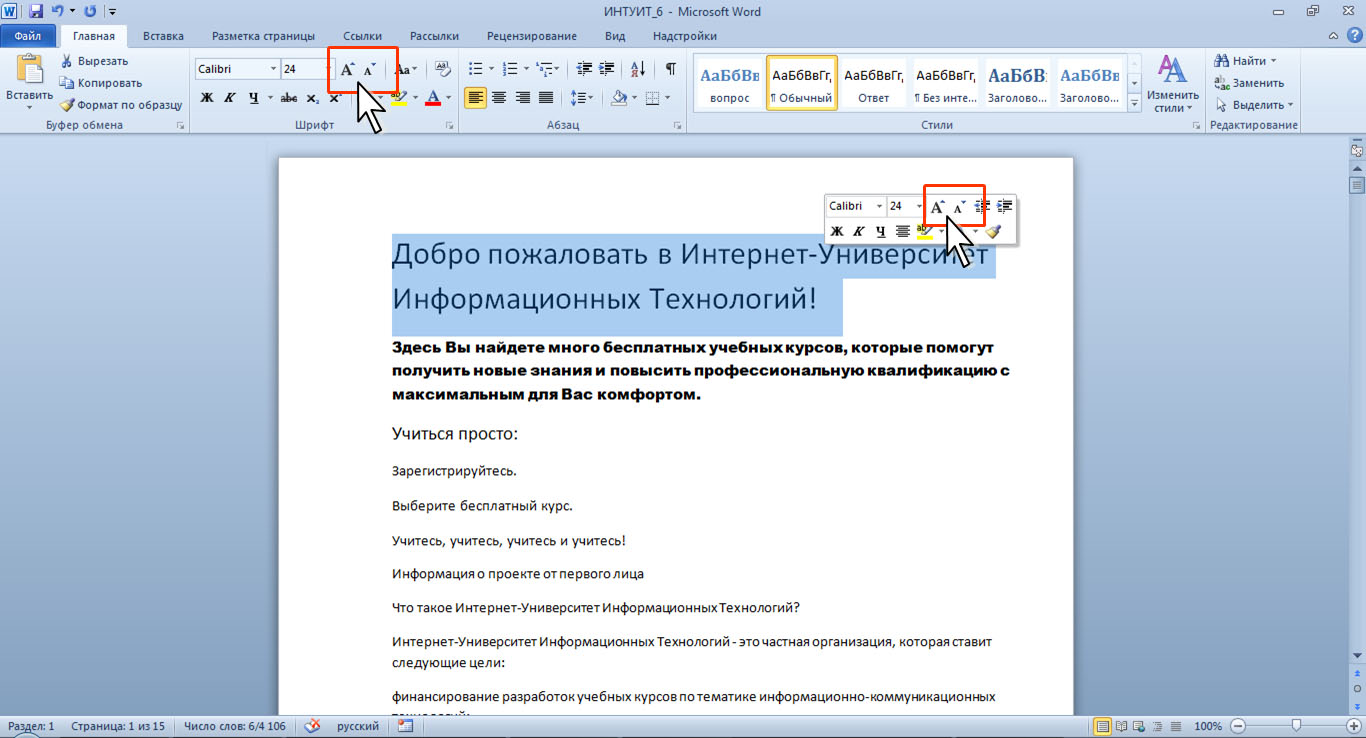The image size is (1366, 738).
Task: Switch to Print Layout view
Action: [1103, 726]
